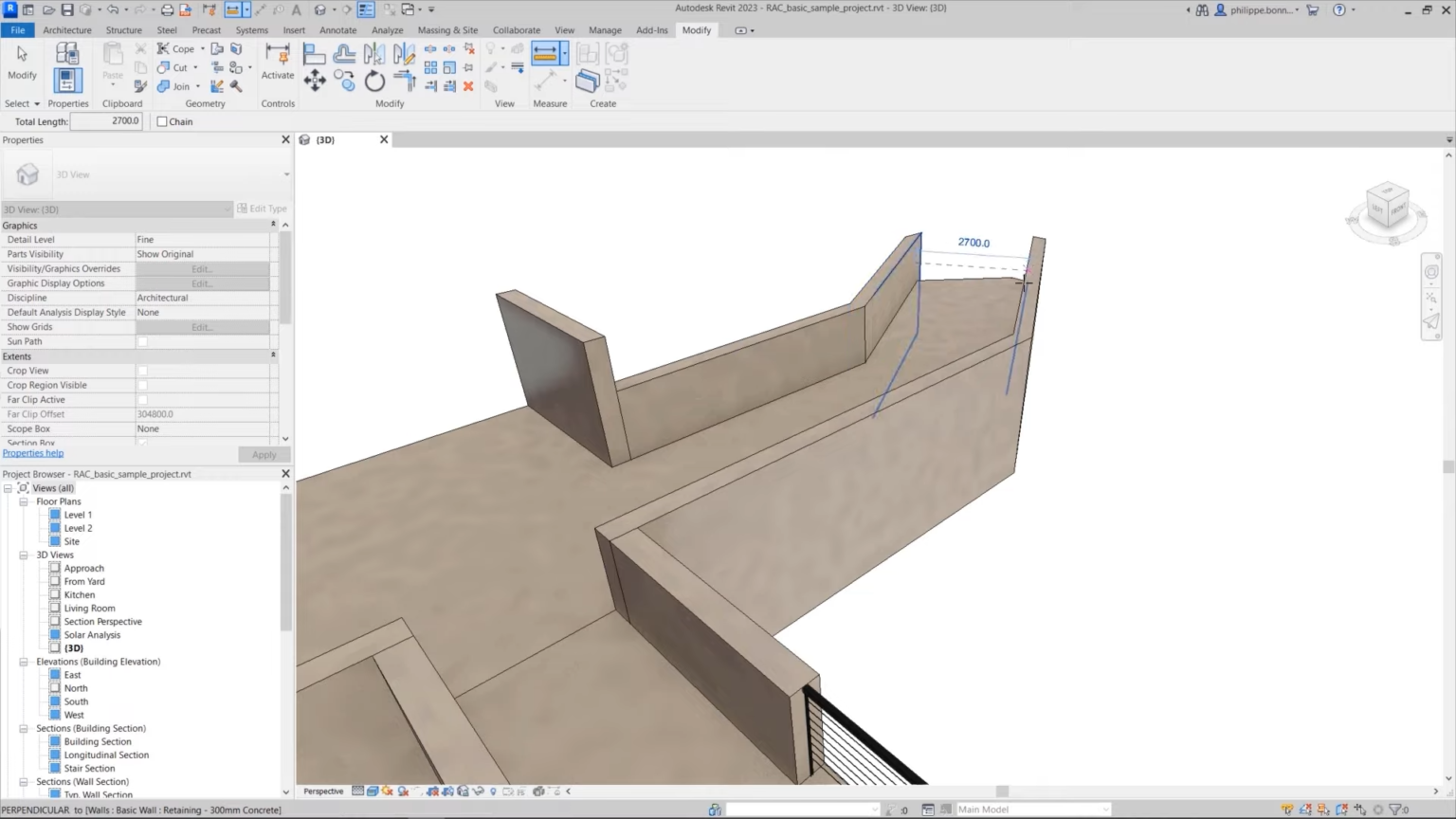Click the Edit button for Visibility/Graphics Overrides
Image resolution: width=1456 pixels, height=819 pixels.
coord(202,269)
